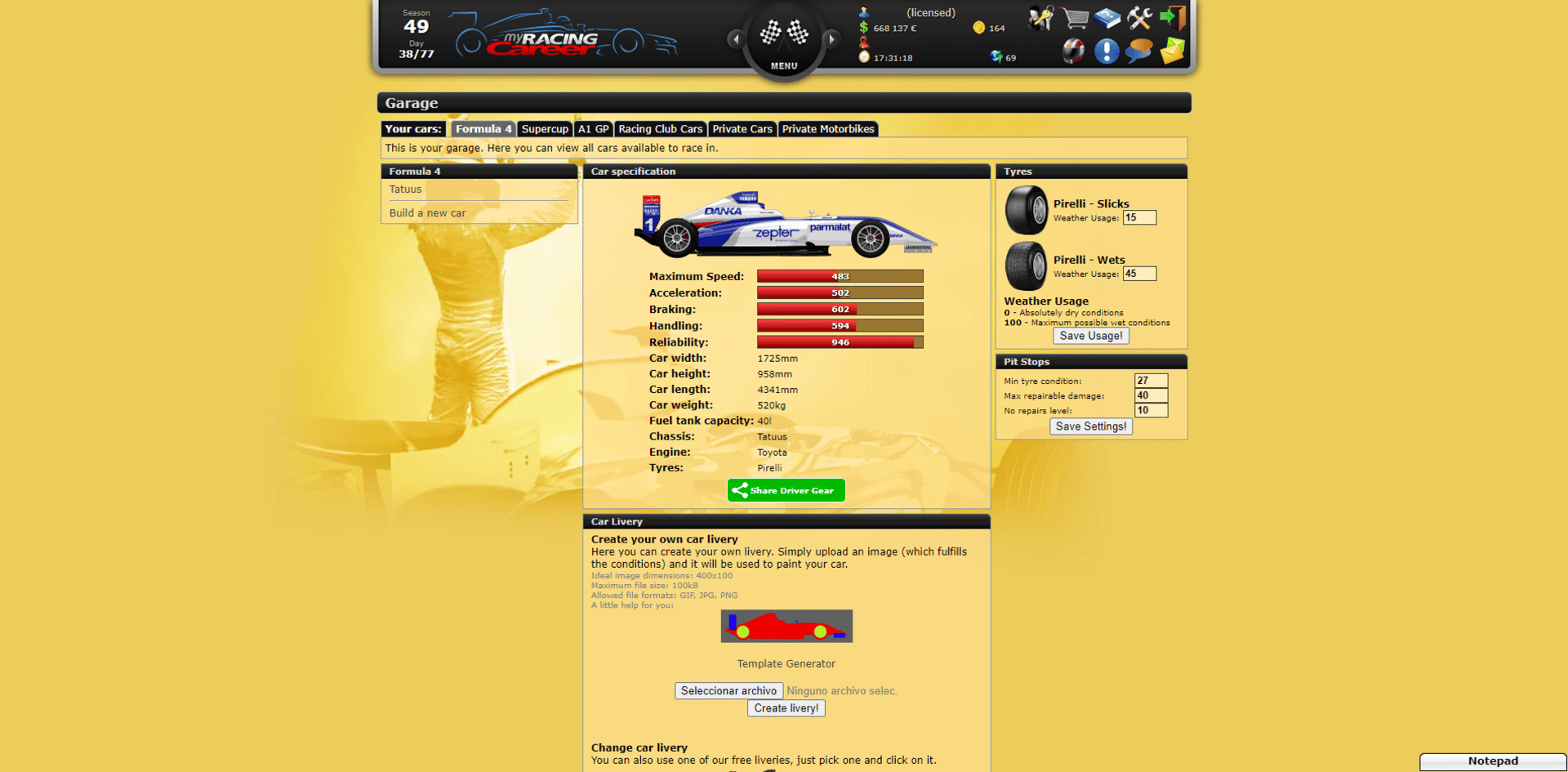Open the mail envelope icon
Viewport: 1568px width, 772px height.
pyautogui.click(x=1173, y=51)
